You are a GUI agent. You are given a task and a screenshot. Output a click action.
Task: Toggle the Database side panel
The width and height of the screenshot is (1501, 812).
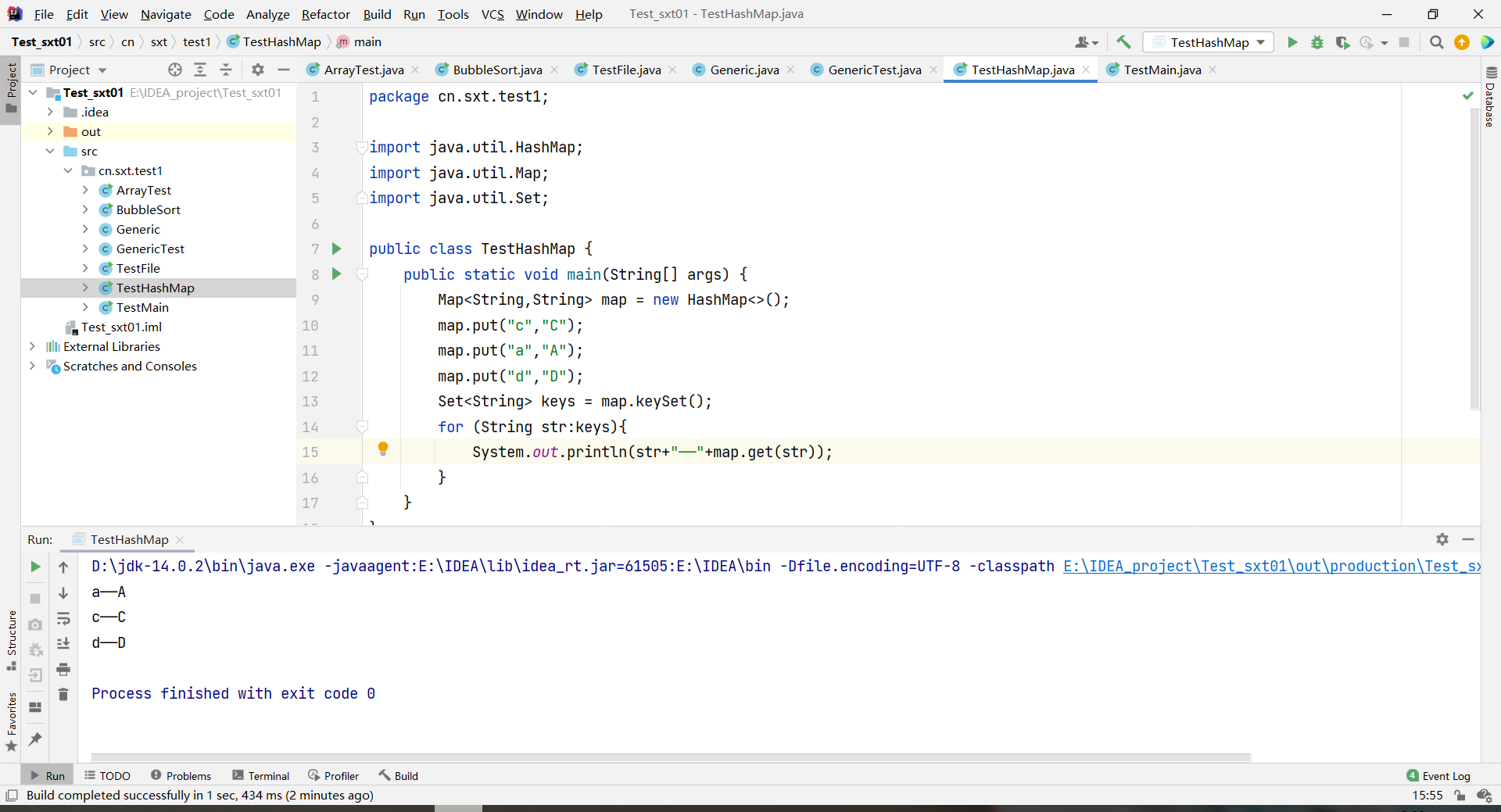(x=1490, y=97)
